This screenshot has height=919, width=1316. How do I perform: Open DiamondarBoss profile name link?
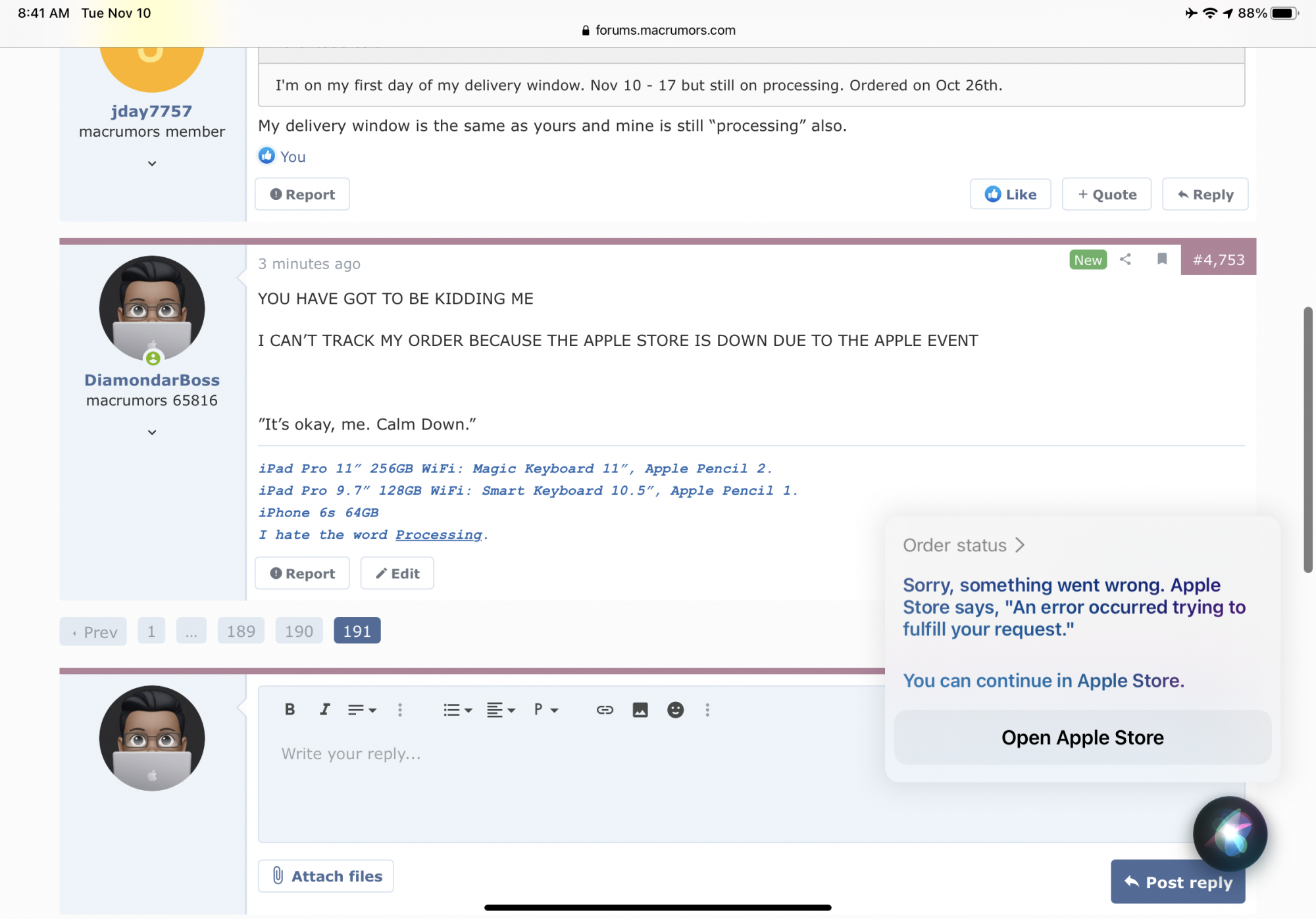tap(152, 380)
